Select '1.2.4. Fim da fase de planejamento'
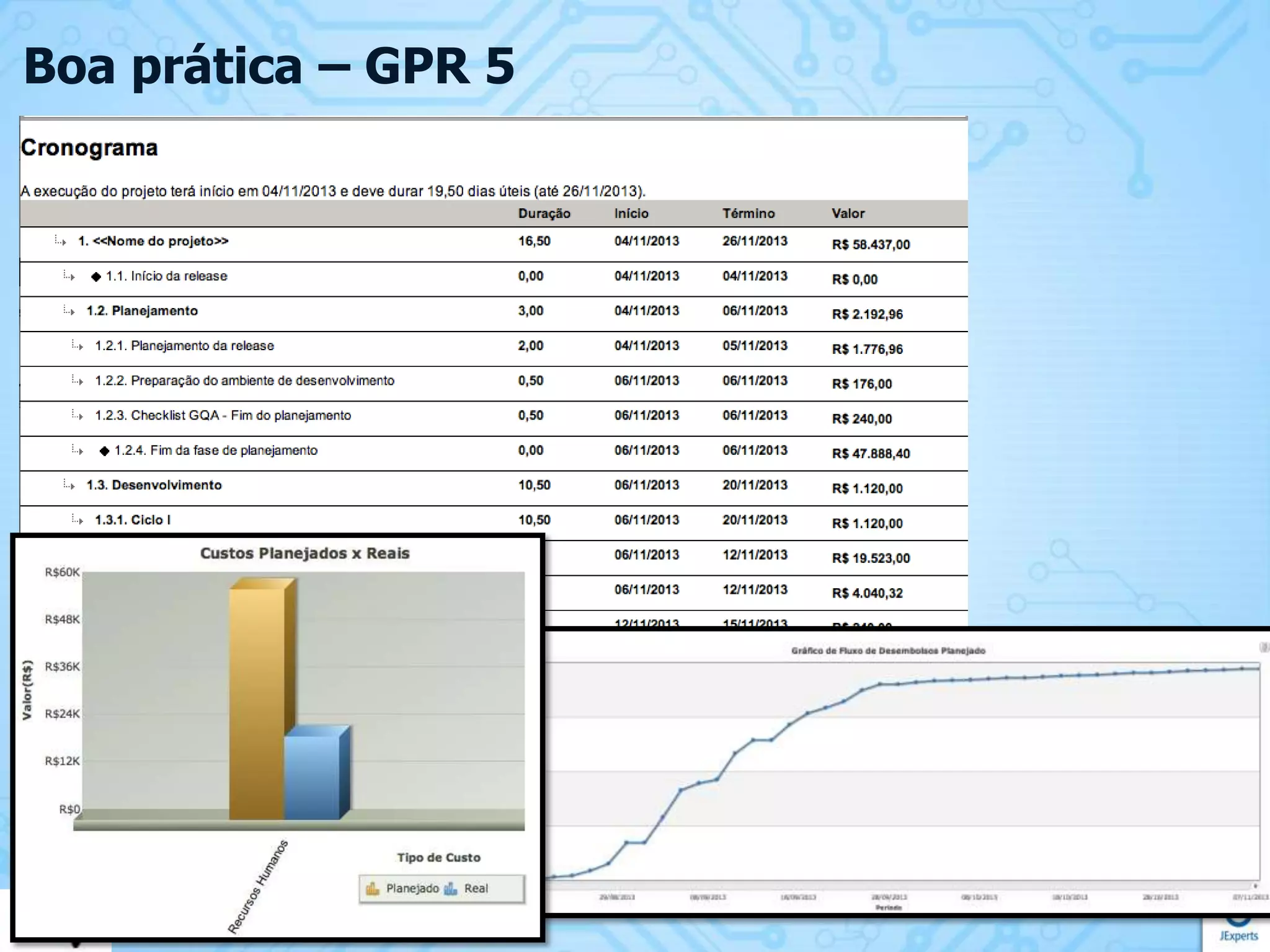The height and width of the screenshot is (952, 1270). (216, 450)
